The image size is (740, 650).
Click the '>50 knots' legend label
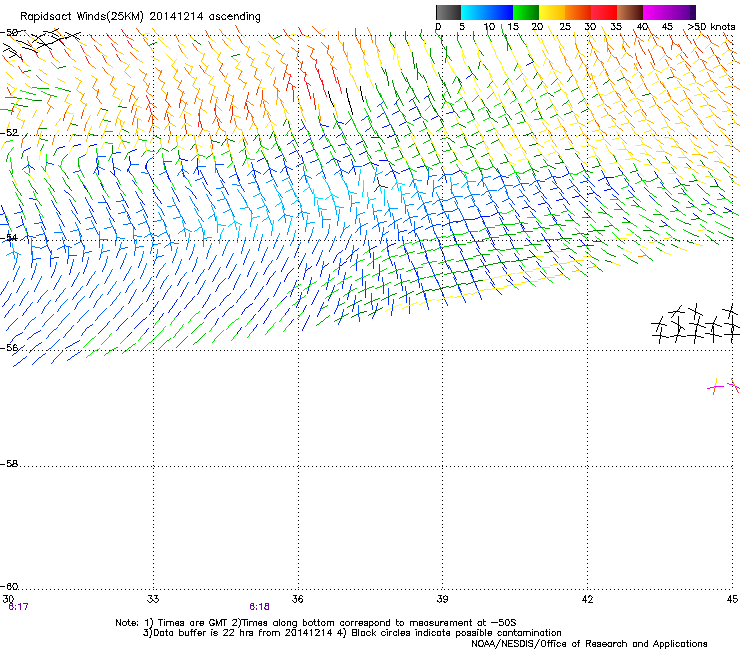point(711,26)
